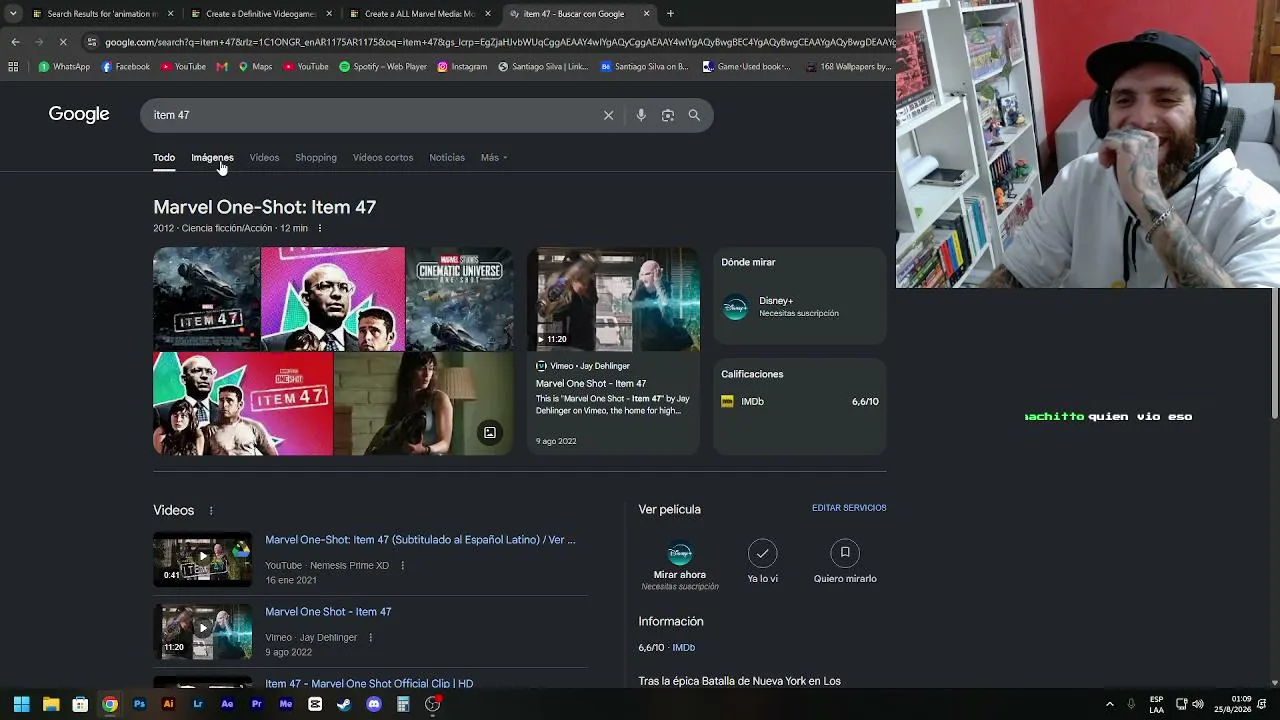The height and width of the screenshot is (720, 1280).
Task: Open Premiere Pro from the taskbar
Action: tap(257, 704)
